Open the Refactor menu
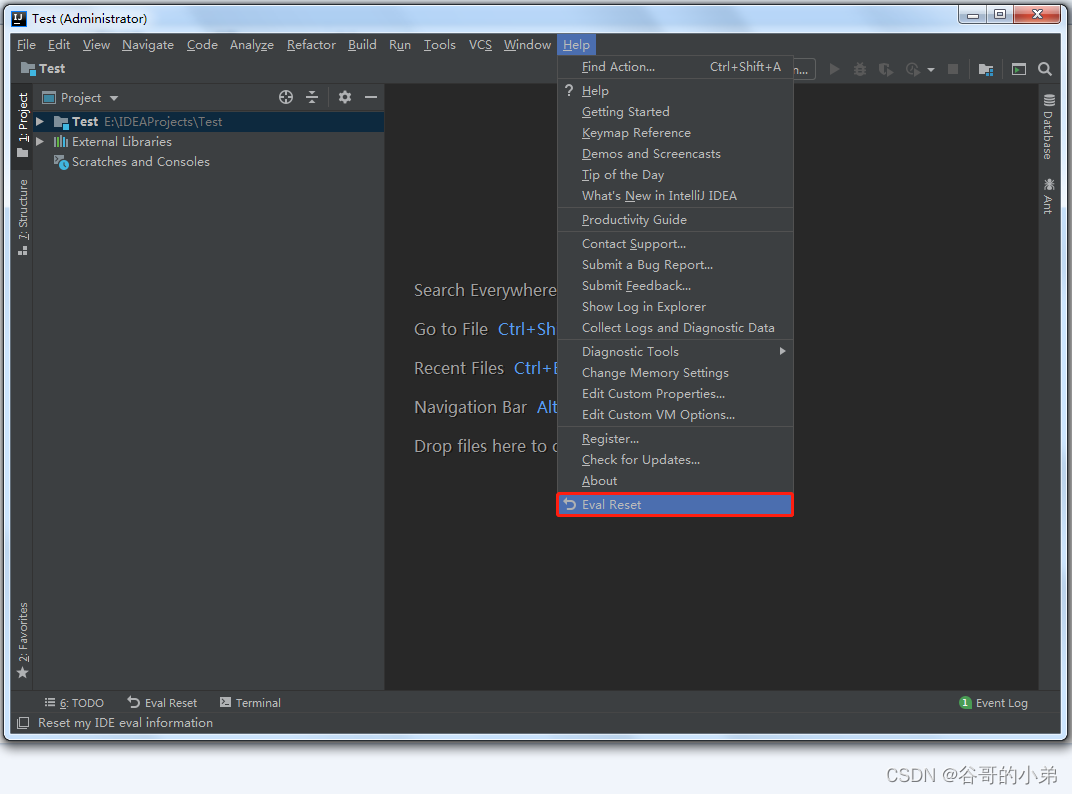This screenshot has height=794, width=1072. coord(311,45)
